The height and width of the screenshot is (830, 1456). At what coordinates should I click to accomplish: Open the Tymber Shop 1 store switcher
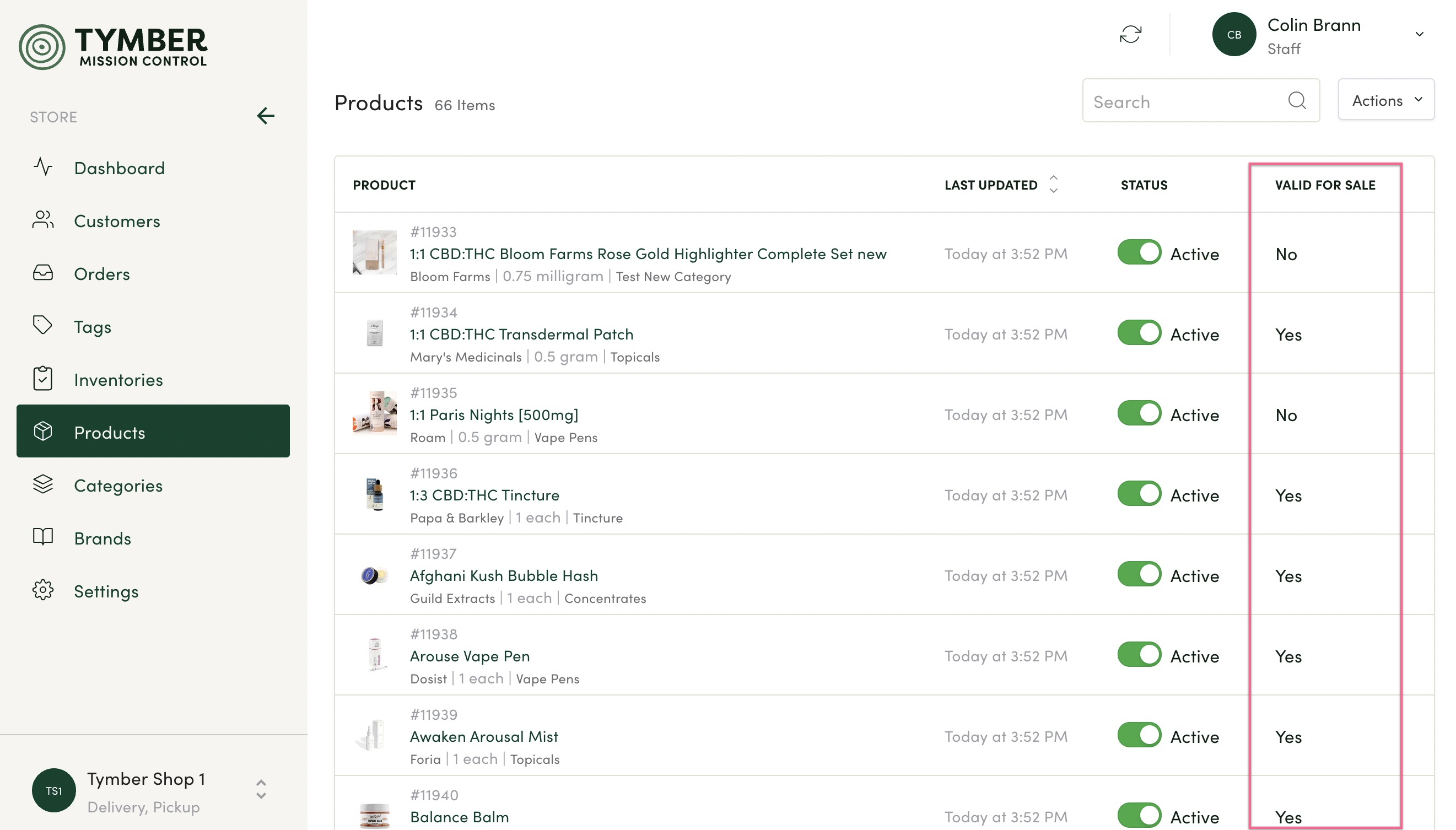tap(261, 789)
